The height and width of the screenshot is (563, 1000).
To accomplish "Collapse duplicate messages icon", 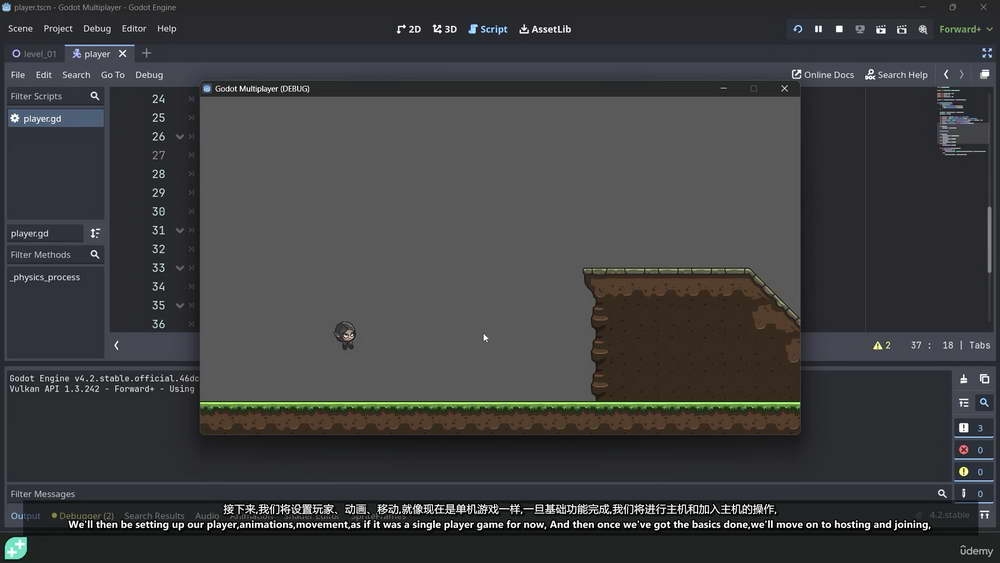I will pos(964,403).
